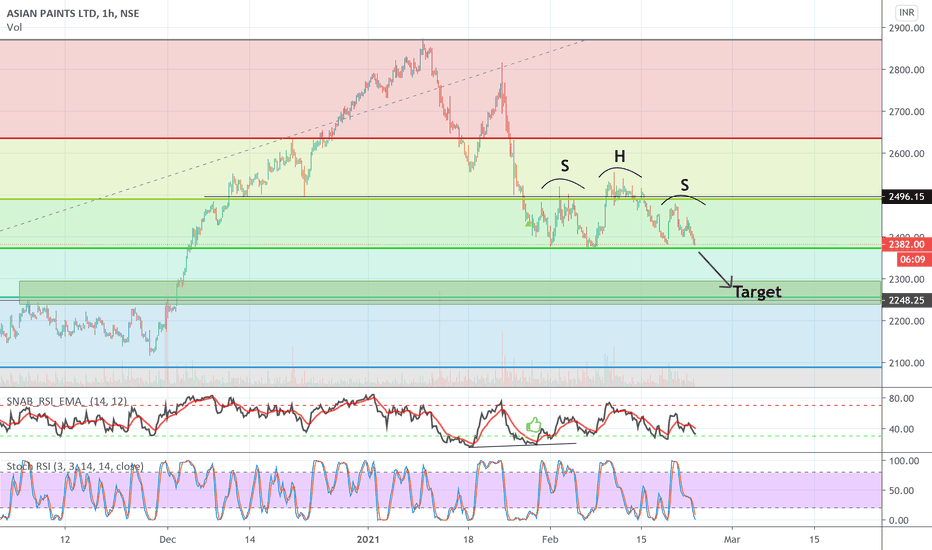Click the ASIAN PAINTS LTD symbol title
This screenshot has height=550, width=932.
tap(73, 13)
